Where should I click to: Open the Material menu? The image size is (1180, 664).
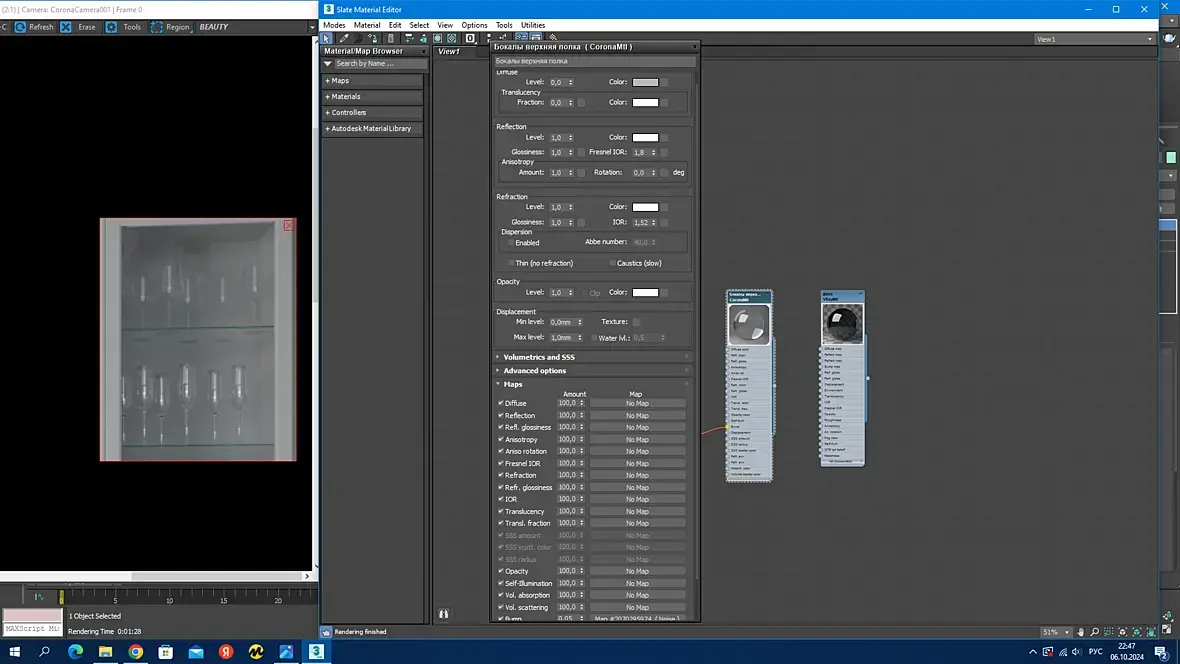(x=367, y=25)
